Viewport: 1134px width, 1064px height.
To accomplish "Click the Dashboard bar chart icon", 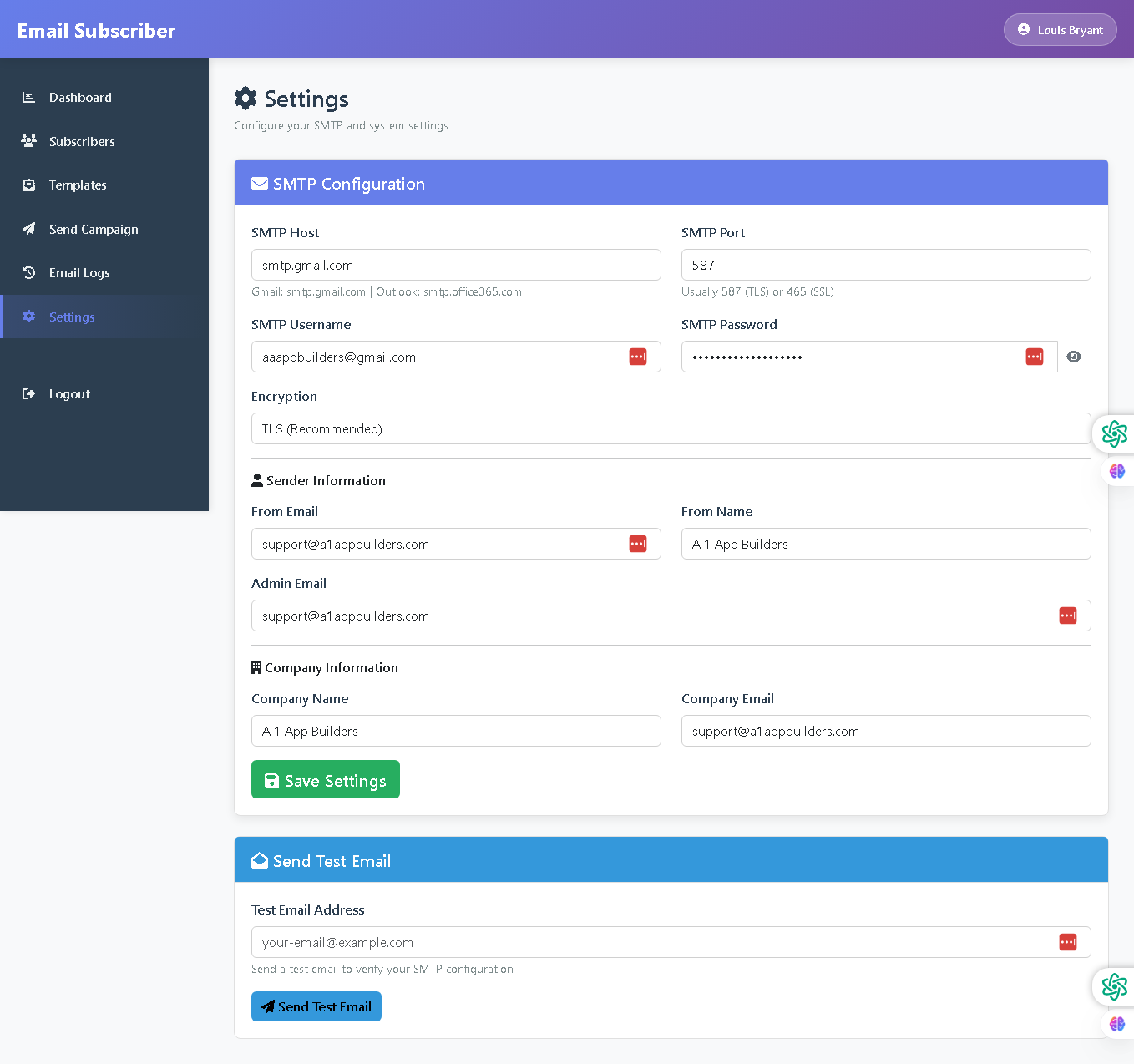I will point(28,97).
